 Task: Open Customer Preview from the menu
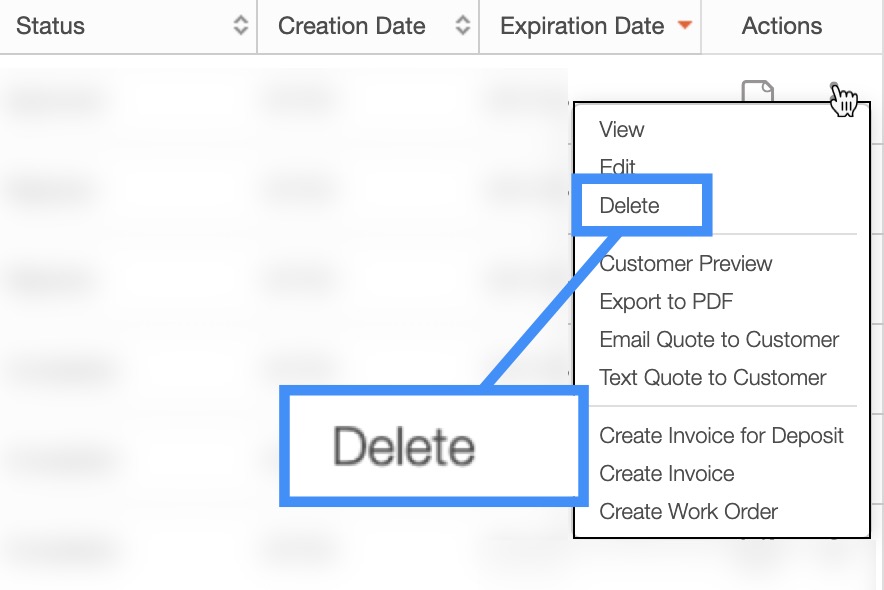click(x=686, y=264)
